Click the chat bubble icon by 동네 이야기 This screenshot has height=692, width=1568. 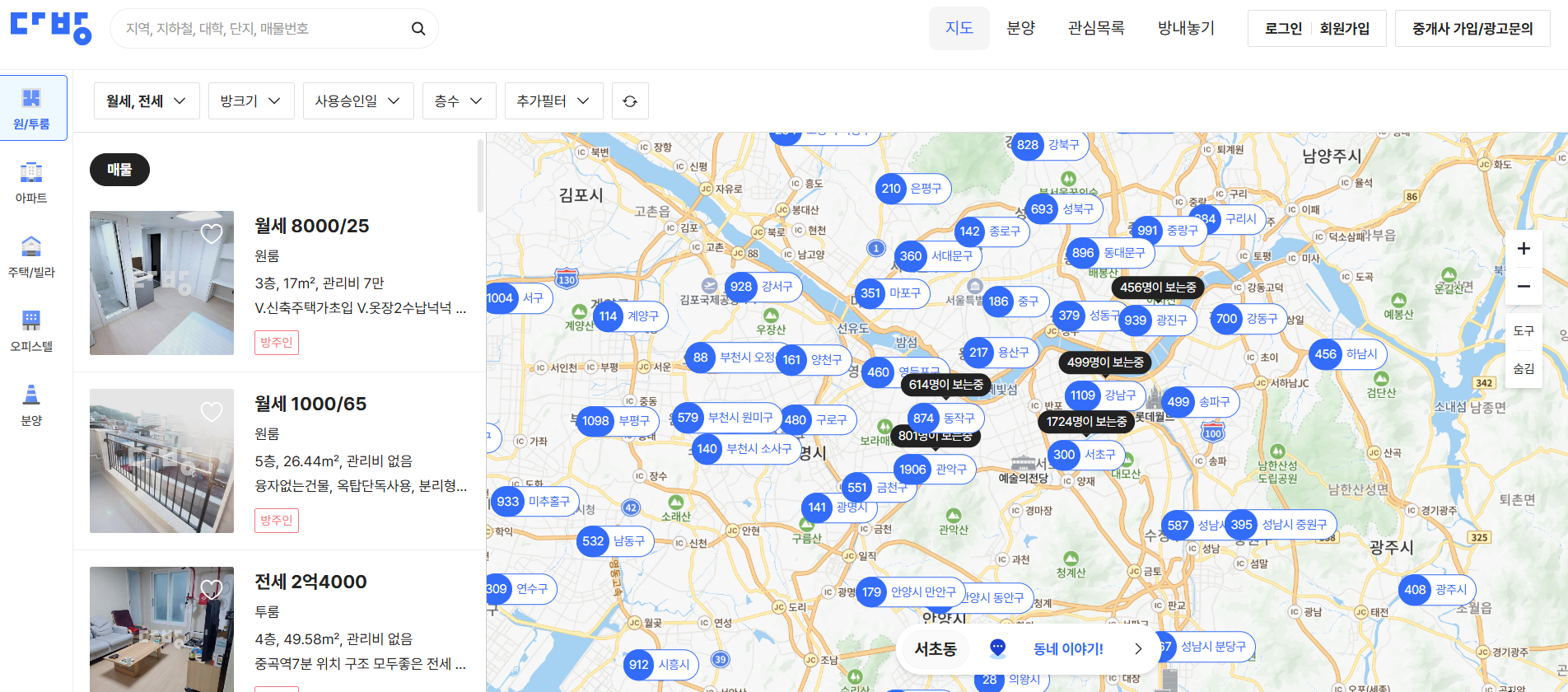[x=997, y=648]
